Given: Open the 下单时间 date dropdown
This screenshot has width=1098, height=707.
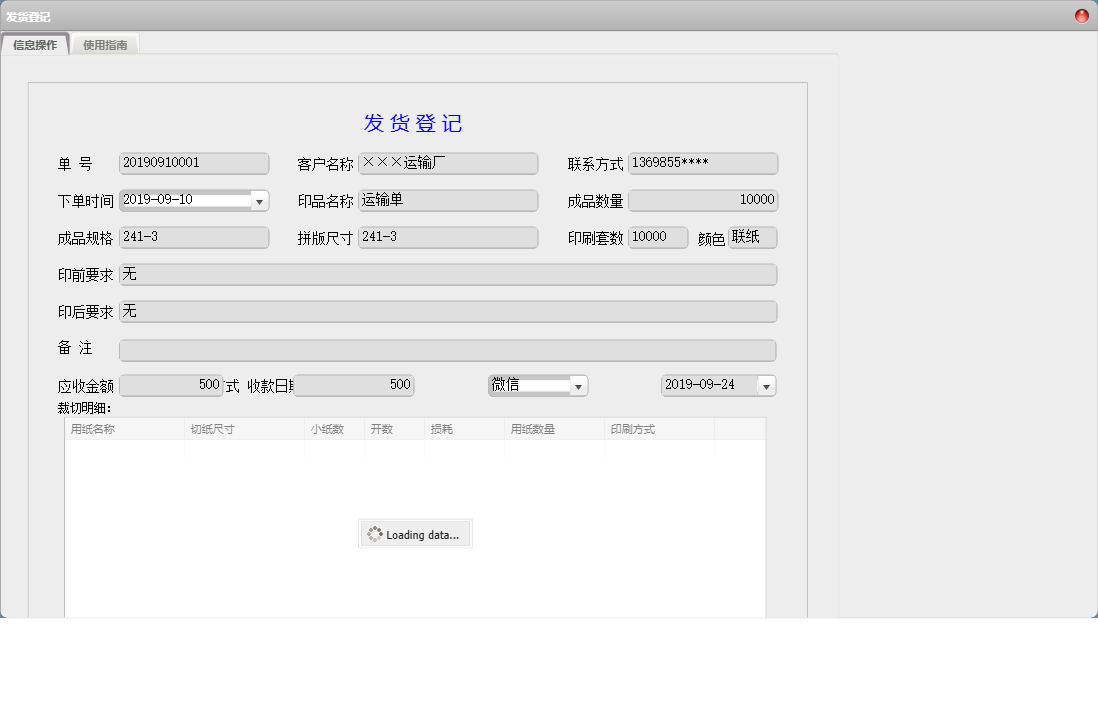Looking at the screenshot, I should click(261, 200).
